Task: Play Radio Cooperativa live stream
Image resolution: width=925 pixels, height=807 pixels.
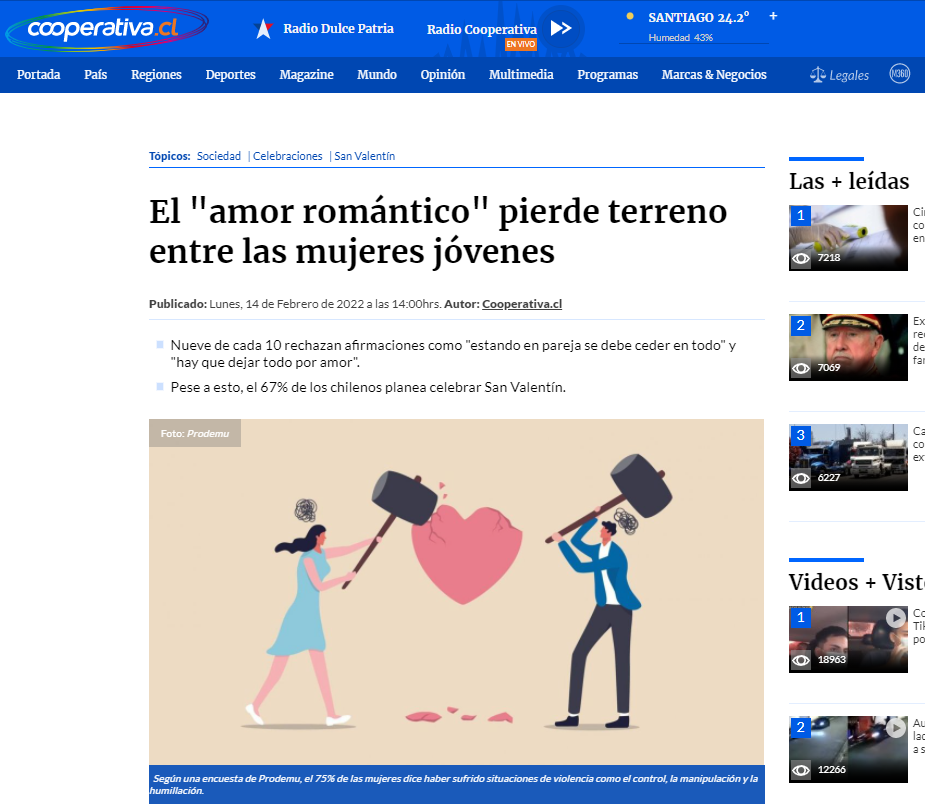Action: point(561,28)
